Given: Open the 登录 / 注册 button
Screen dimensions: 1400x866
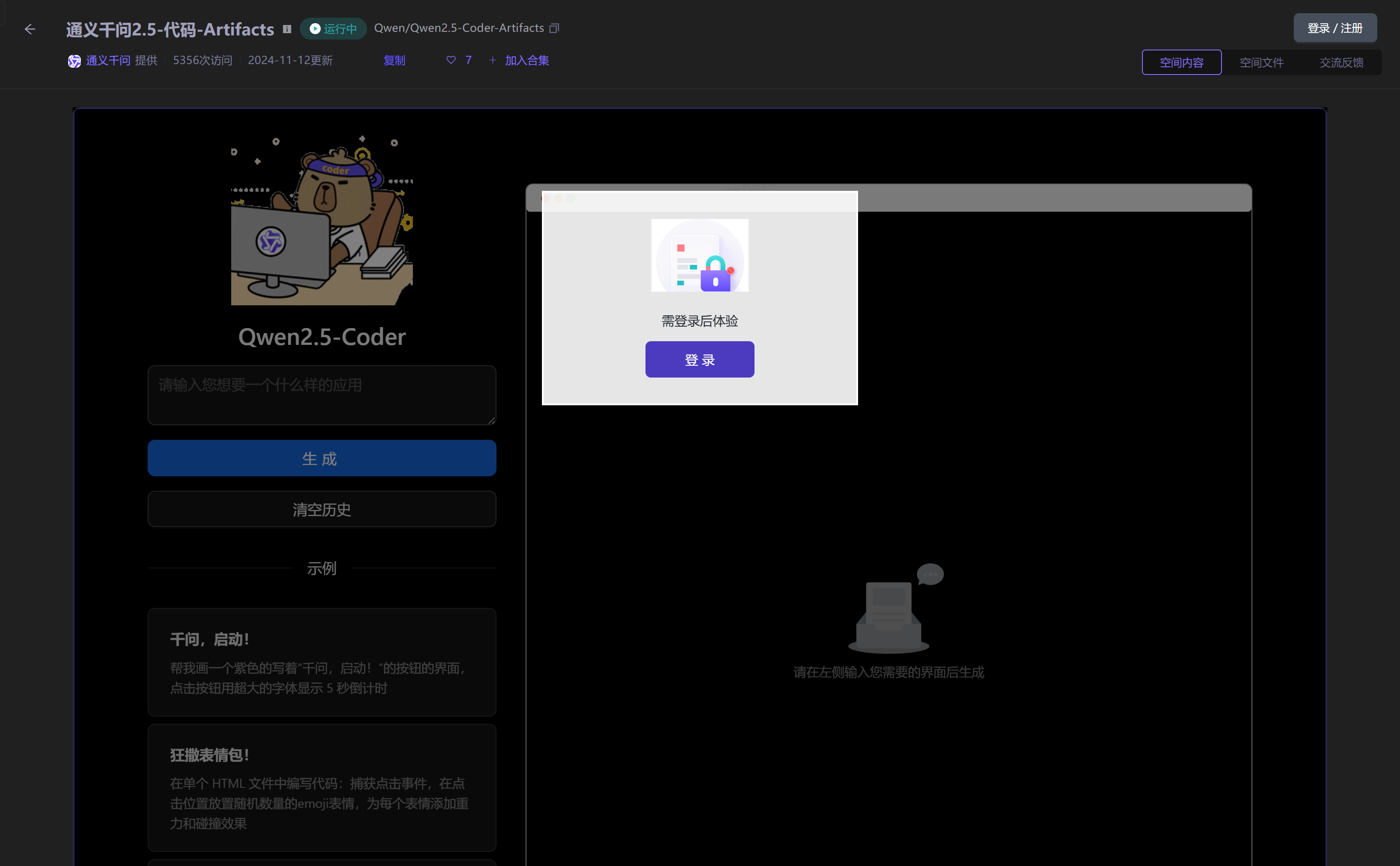Looking at the screenshot, I should (1335, 28).
